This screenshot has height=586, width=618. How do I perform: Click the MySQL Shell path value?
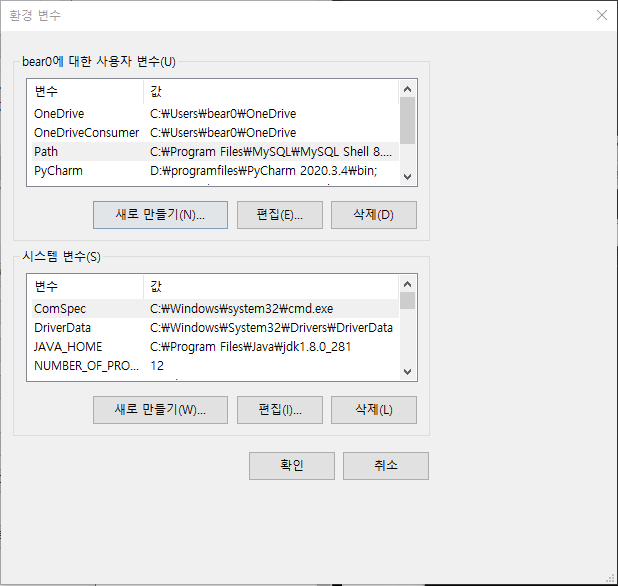coord(271,152)
